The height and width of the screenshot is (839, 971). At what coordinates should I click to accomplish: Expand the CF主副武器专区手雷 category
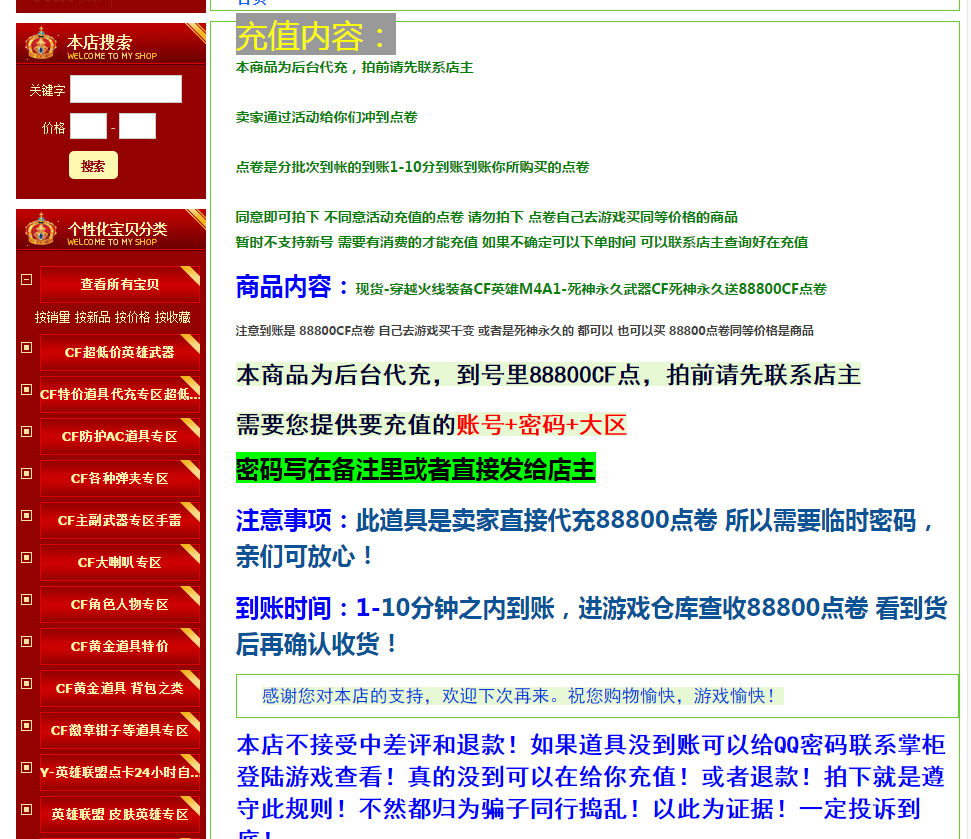pos(27,516)
